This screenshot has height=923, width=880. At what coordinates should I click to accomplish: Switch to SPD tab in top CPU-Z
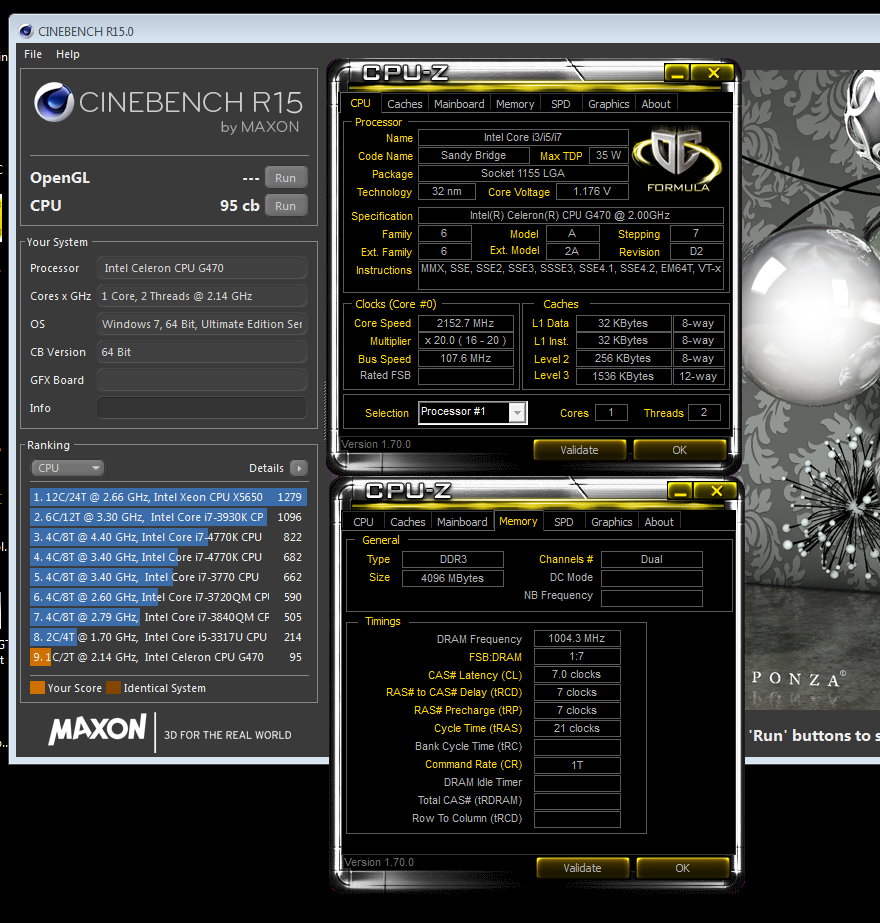point(560,104)
